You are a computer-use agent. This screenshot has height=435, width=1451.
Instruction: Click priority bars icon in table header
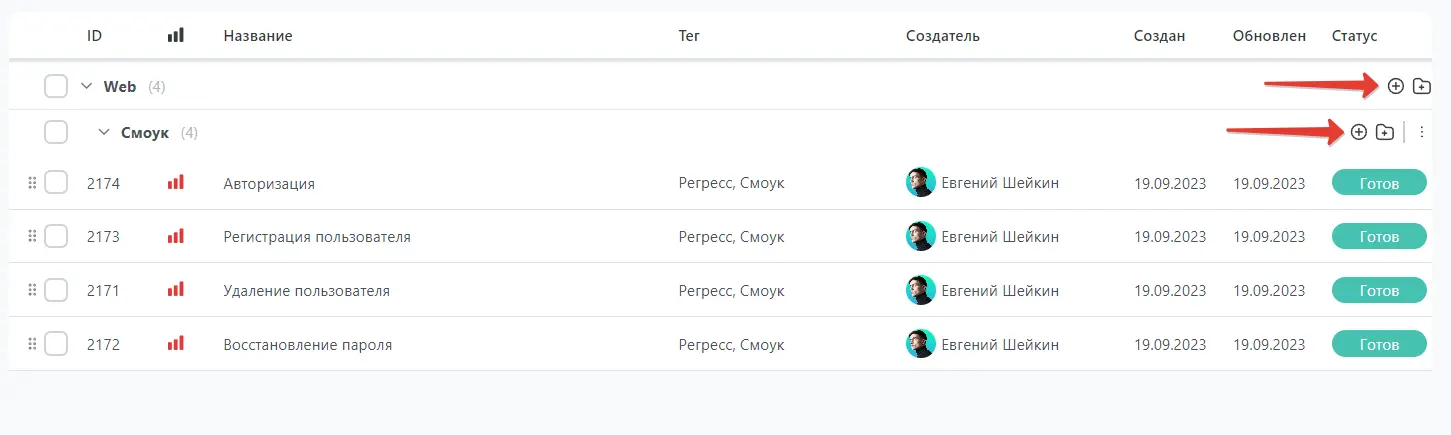pyautogui.click(x=176, y=36)
